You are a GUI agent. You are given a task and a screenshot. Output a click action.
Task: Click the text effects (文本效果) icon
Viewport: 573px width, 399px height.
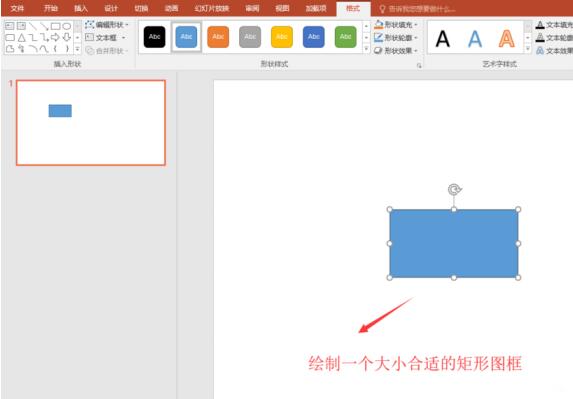540,50
